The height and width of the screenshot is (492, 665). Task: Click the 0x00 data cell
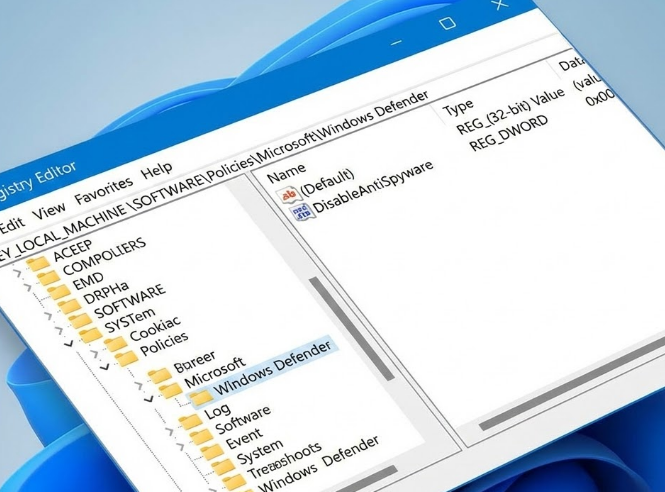pos(600,98)
